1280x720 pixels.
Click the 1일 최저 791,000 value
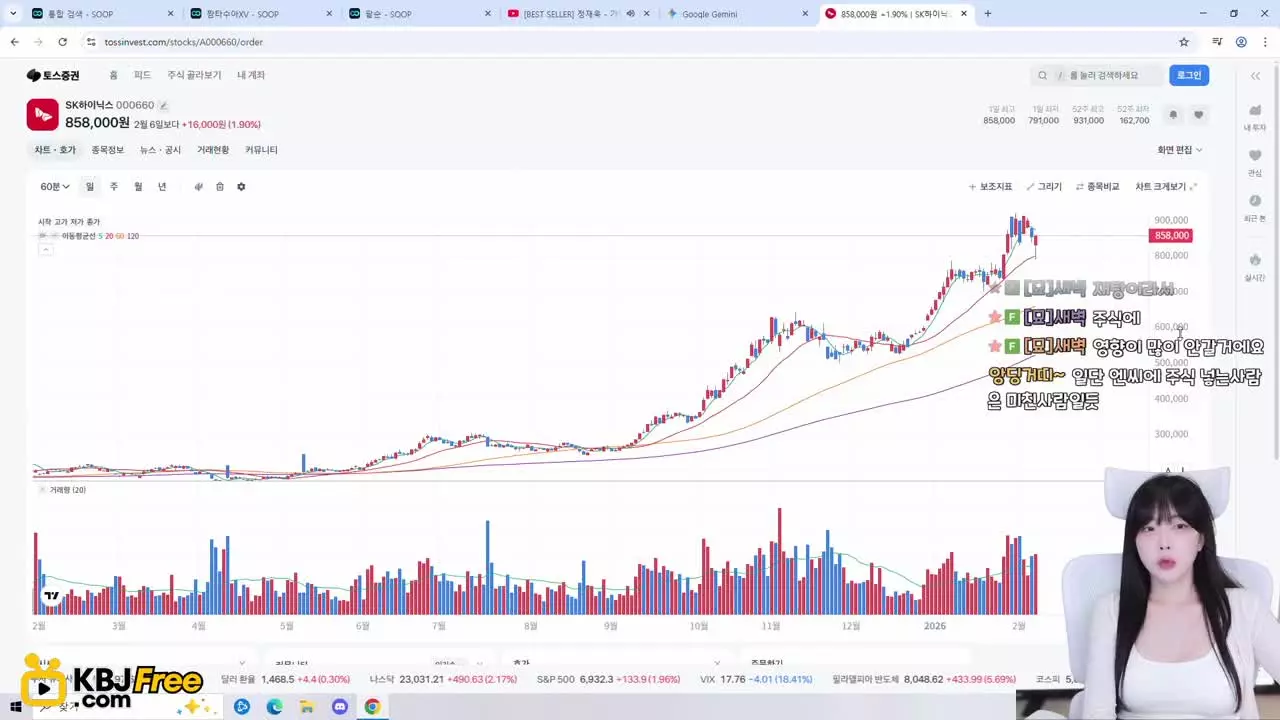pyautogui.click(x=1044, y=120)
